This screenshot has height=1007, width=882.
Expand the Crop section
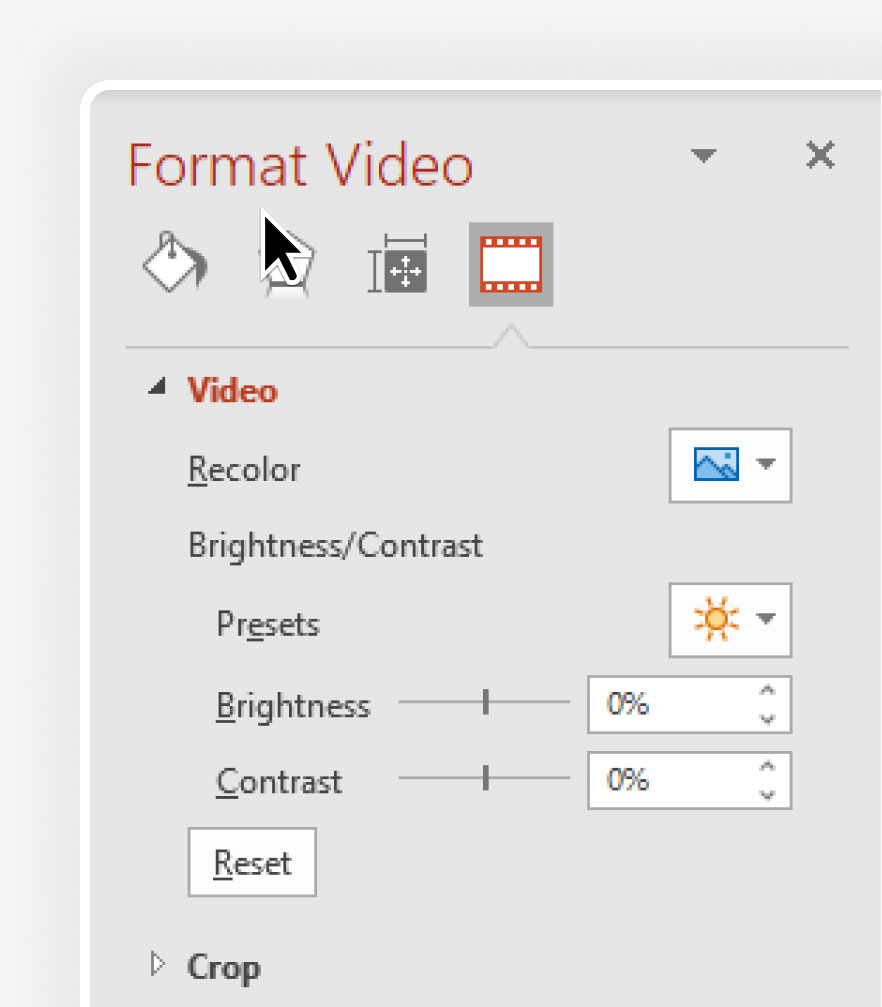[158, 964]
